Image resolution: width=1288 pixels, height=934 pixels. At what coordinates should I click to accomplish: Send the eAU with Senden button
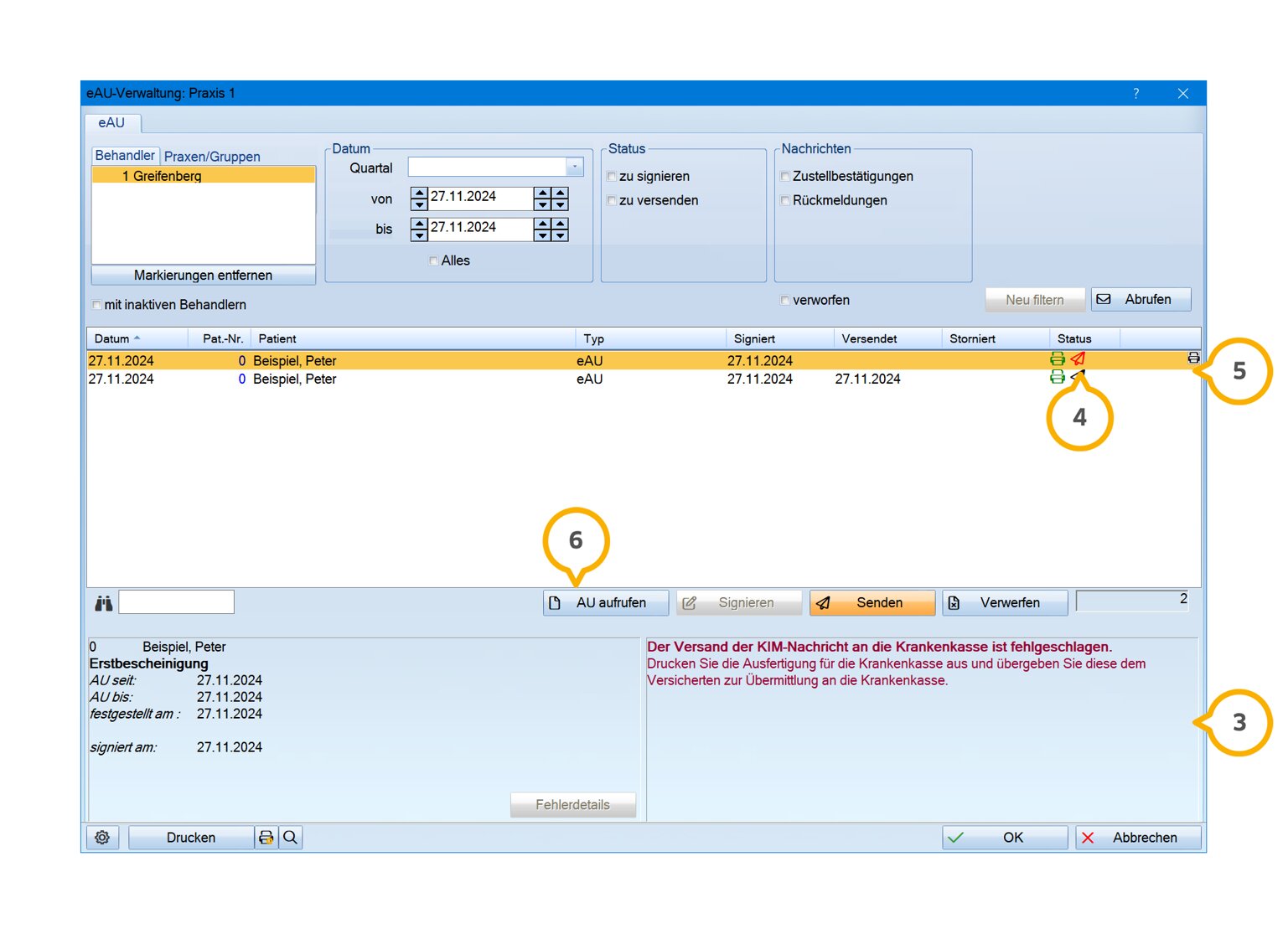872,603
